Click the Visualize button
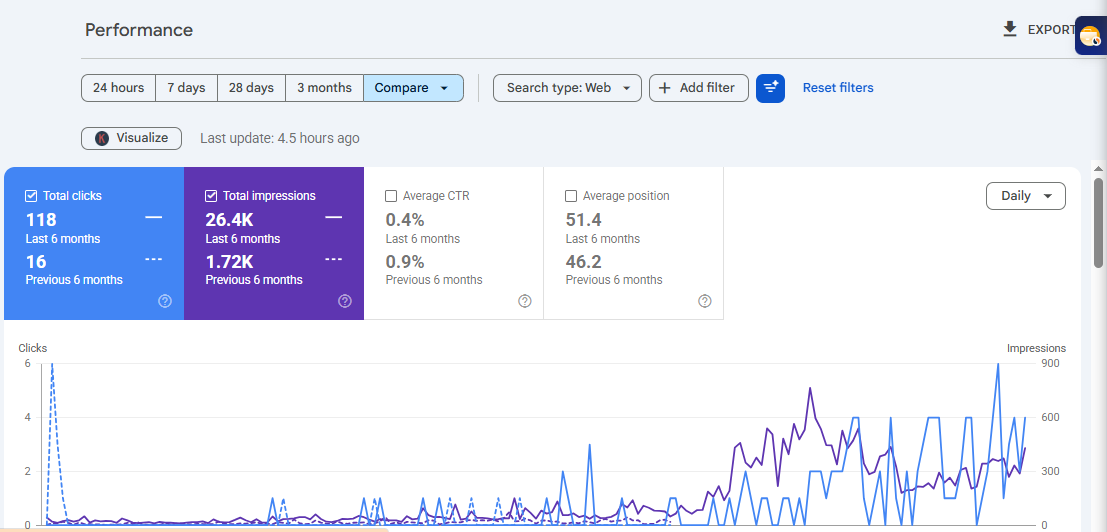This screenshot has height=532, width=1107. coord(131,138)
